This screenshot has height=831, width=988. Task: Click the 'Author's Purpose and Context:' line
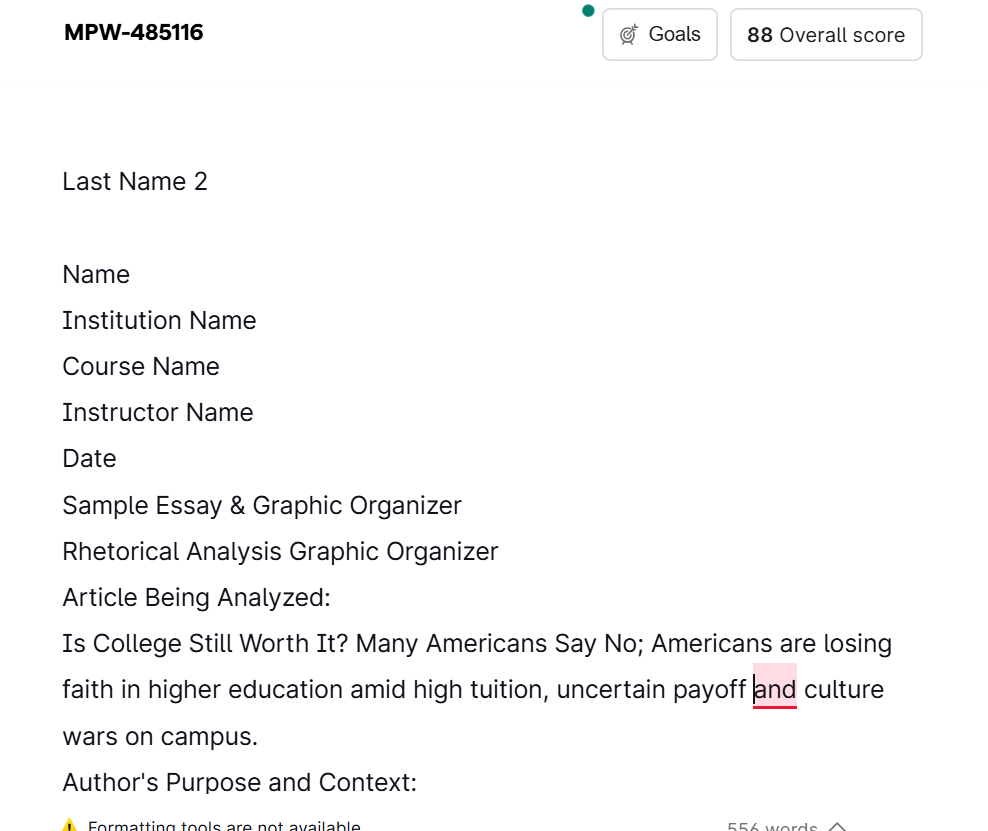pos(239,782)
